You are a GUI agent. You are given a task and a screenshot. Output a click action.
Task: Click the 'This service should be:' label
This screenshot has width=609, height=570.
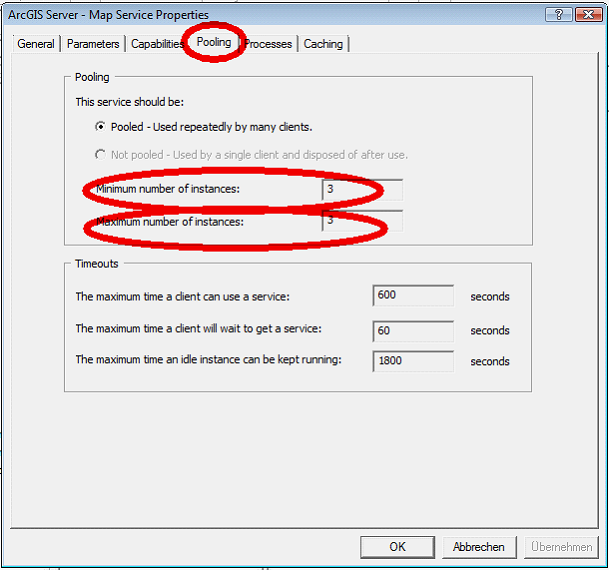[130, 102]
